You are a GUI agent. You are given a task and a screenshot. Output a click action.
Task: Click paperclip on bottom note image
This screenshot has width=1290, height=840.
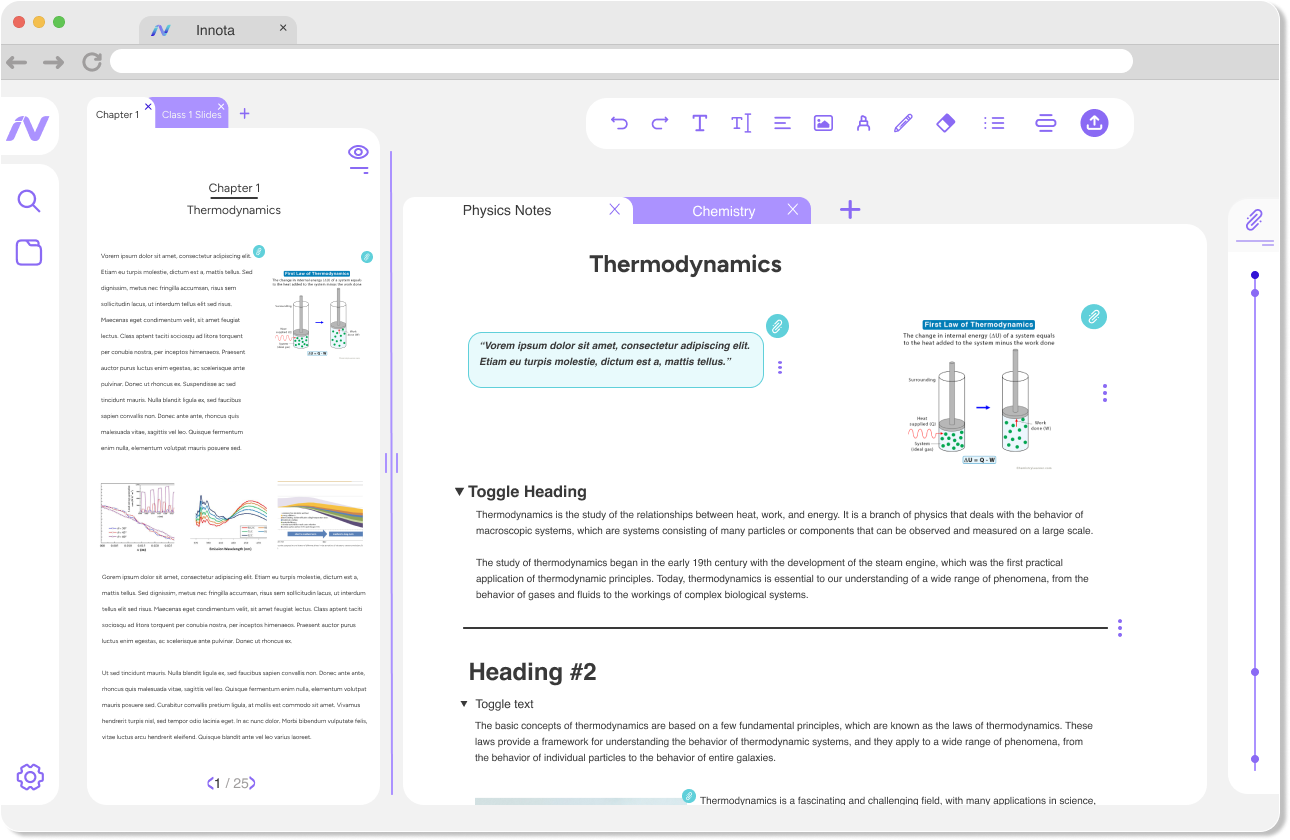[x=689, y=796]
